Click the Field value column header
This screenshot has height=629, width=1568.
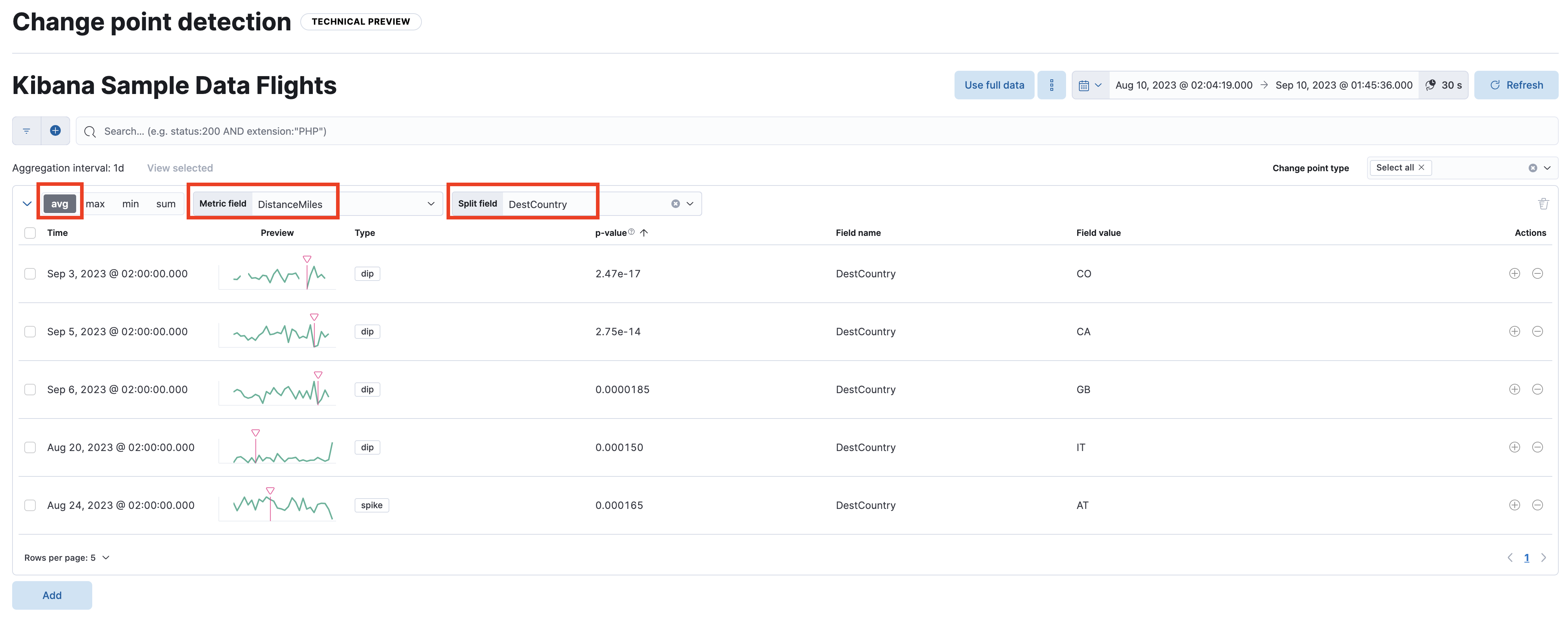[1098, 233]
